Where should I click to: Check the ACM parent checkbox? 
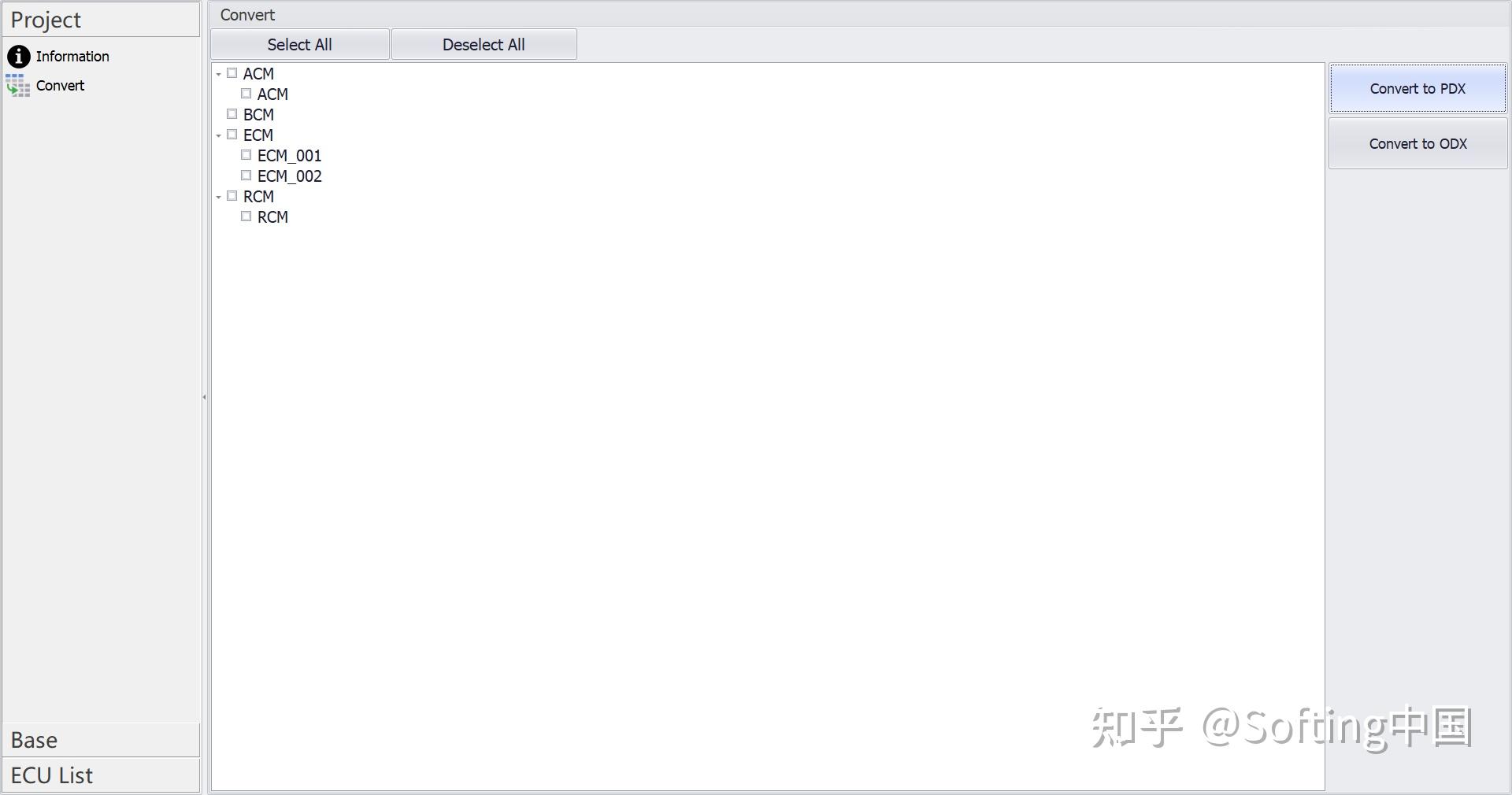click(x=232, y=72)
